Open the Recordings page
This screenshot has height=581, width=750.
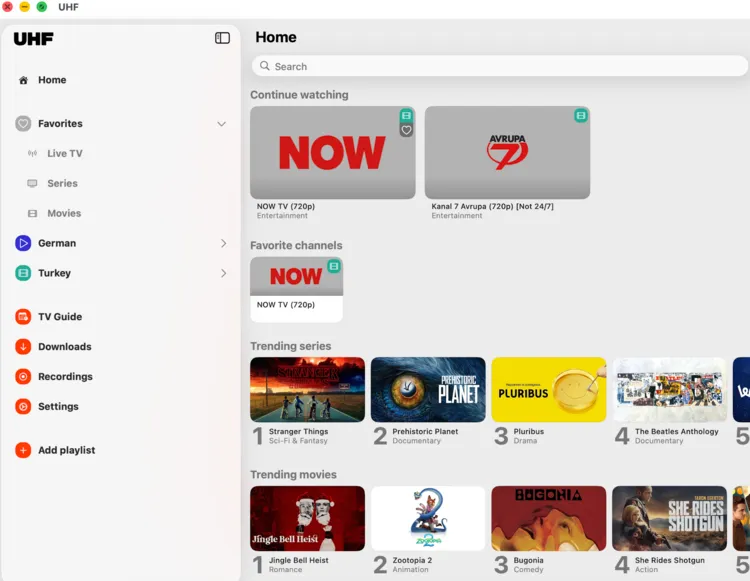tap(66, 376)
